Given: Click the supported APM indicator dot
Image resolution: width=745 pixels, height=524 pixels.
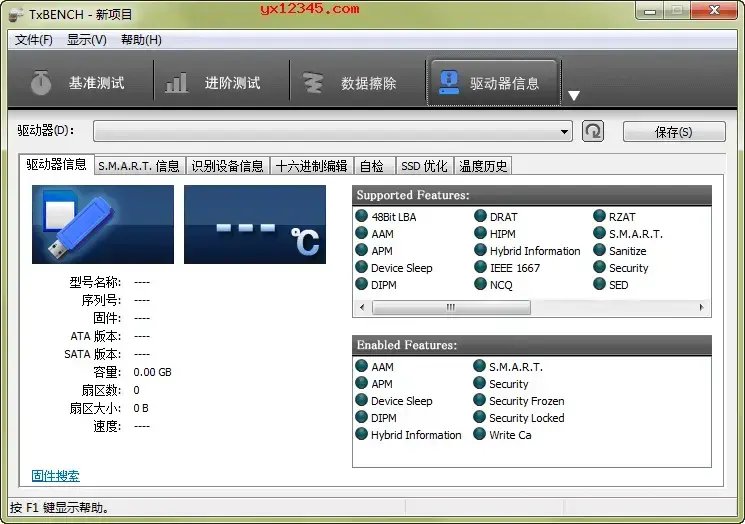Looking at the screenshot, I should pos(362,250).
